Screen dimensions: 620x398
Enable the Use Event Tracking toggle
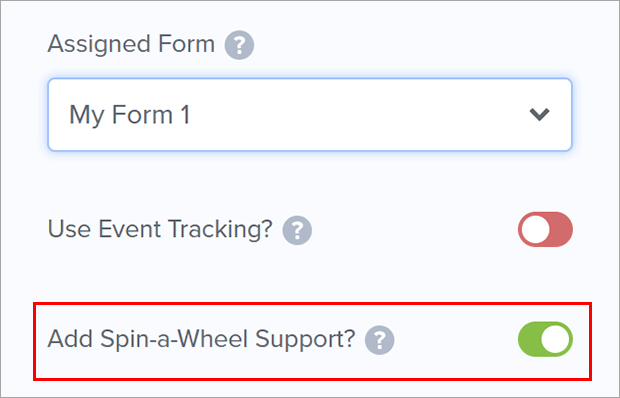545,229
